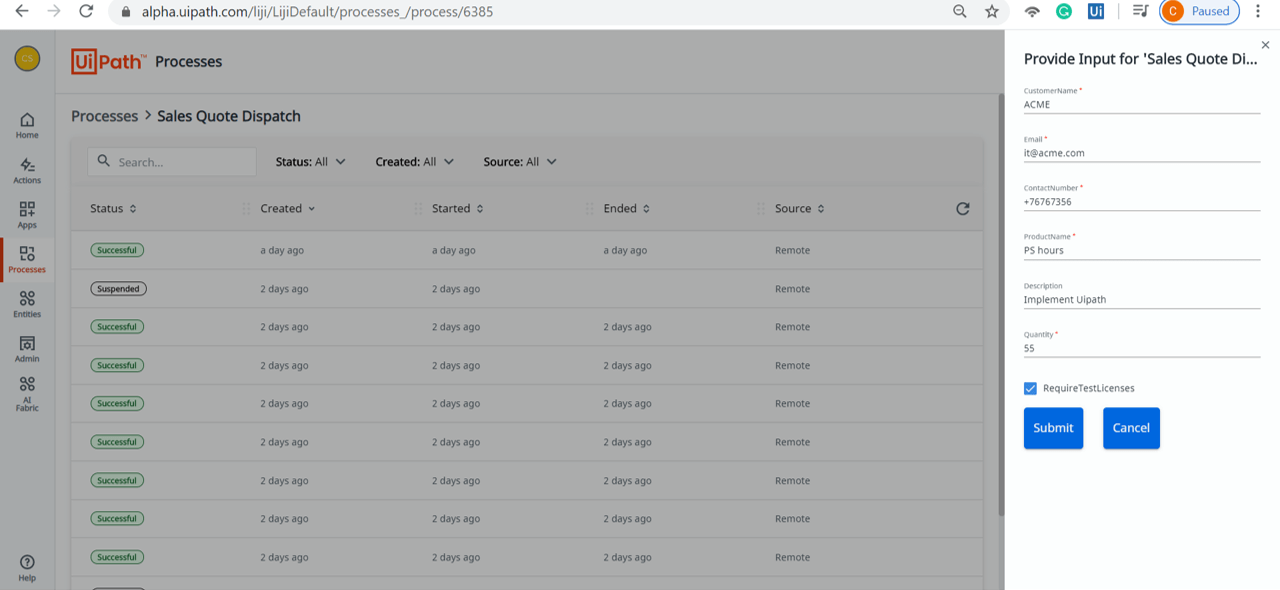Uncheck the RequireTestLicenses checkbox
1280x590 pixels.
1030,388
